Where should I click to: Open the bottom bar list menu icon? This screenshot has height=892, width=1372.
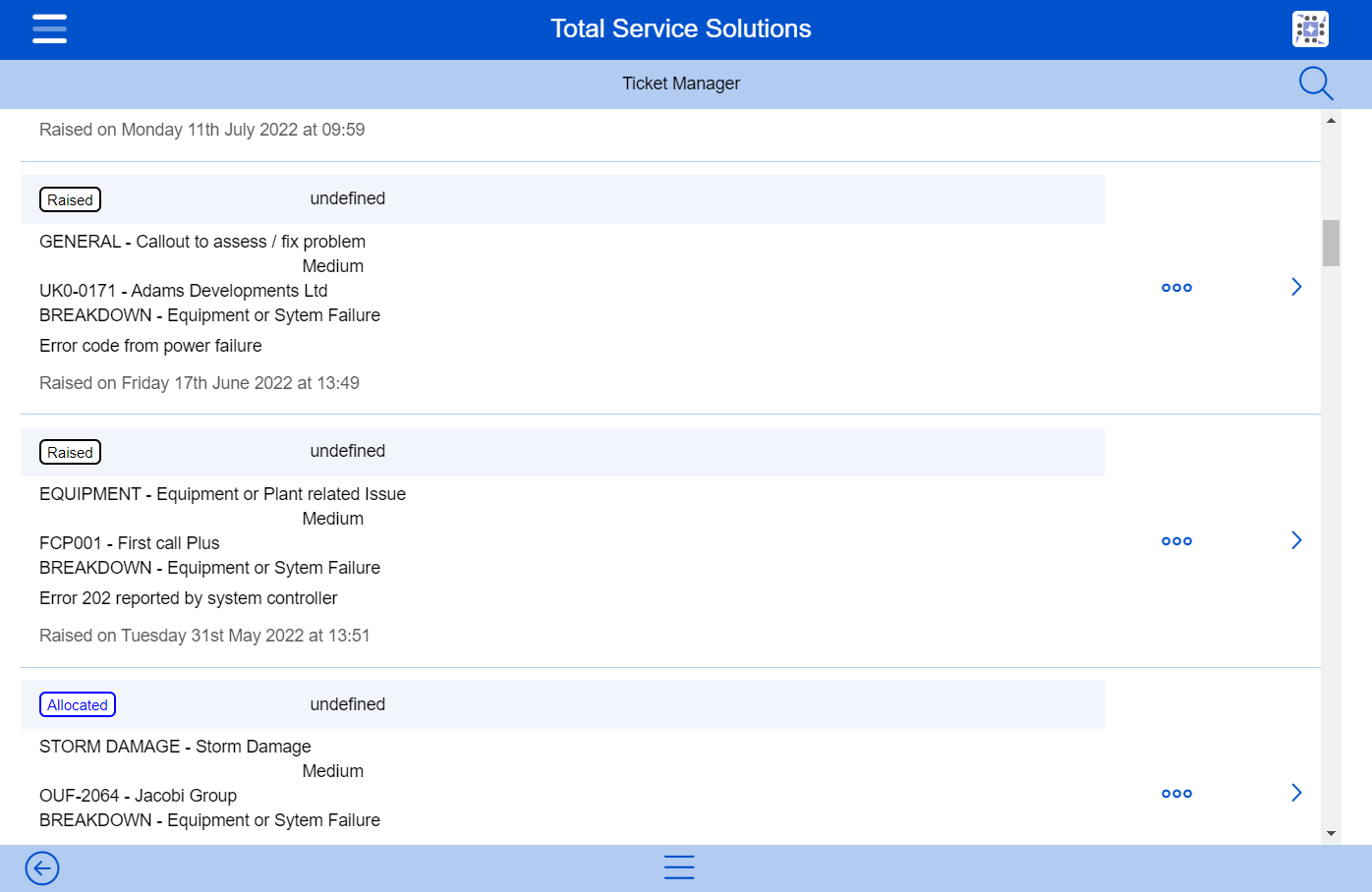[x=679, y=867]
